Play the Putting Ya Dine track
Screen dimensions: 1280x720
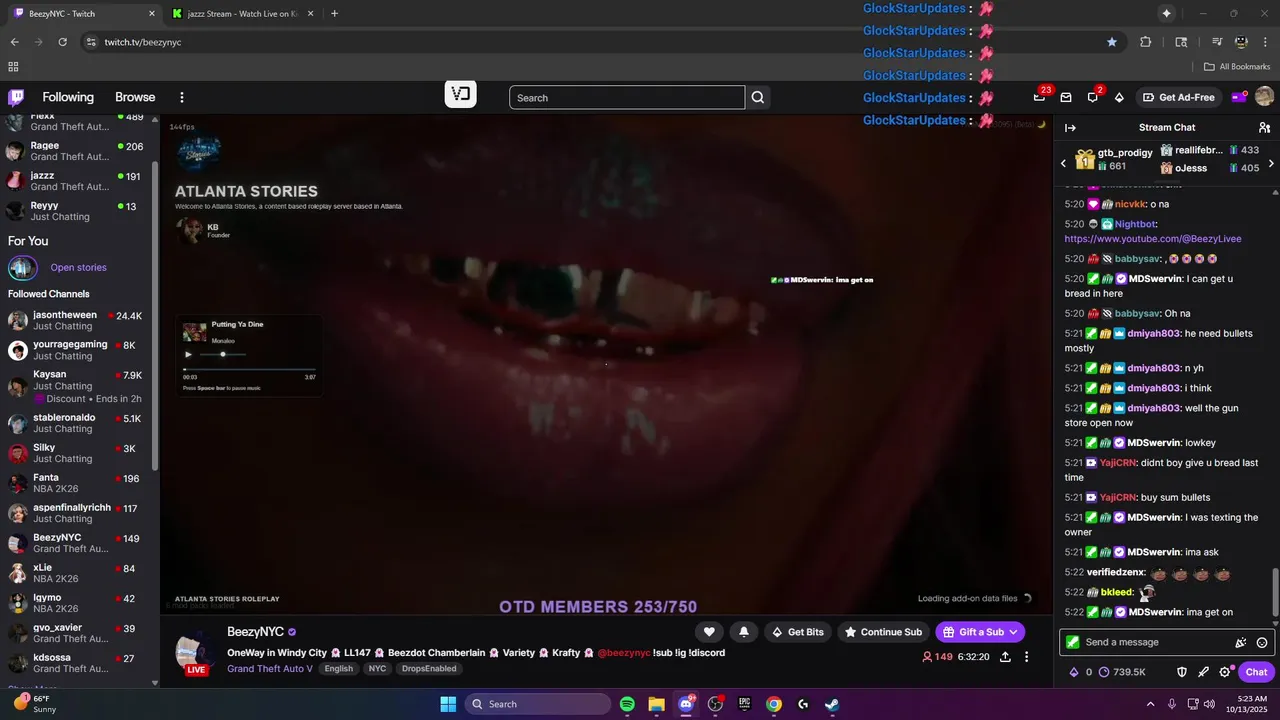188,354
